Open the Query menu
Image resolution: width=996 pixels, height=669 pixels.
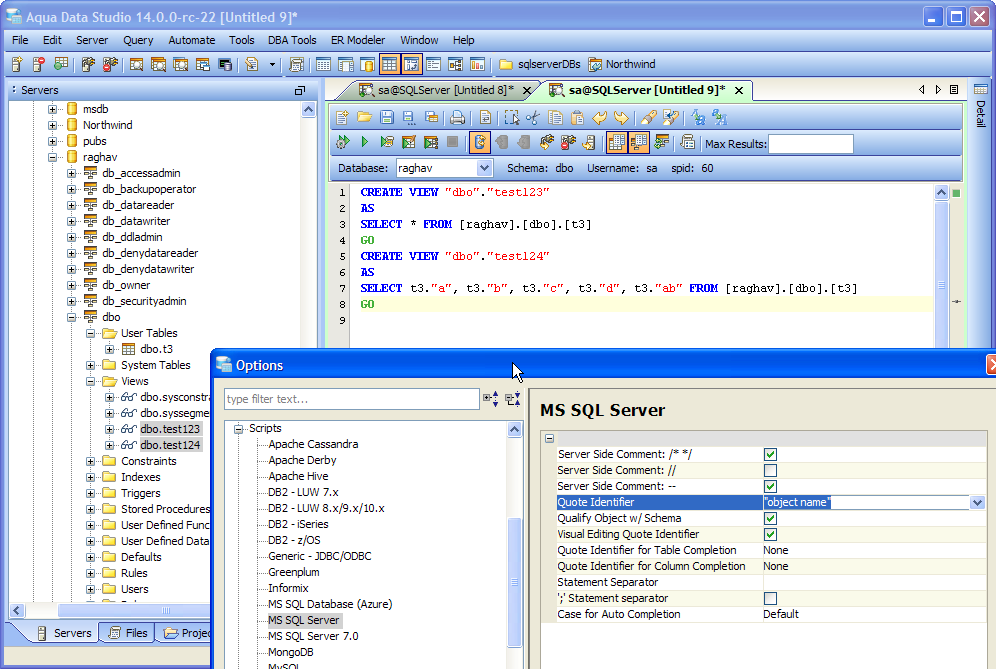tap(138, 40)
